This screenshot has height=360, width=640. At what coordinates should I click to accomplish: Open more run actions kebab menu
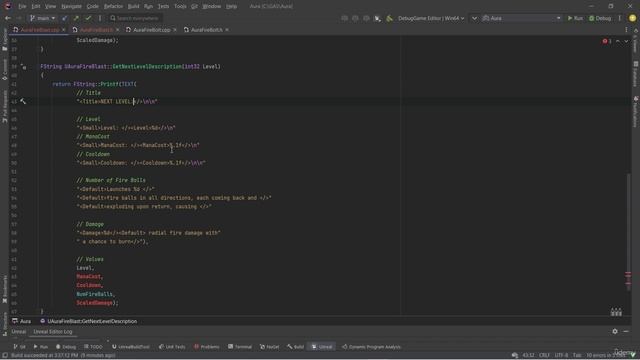point(620,18)
